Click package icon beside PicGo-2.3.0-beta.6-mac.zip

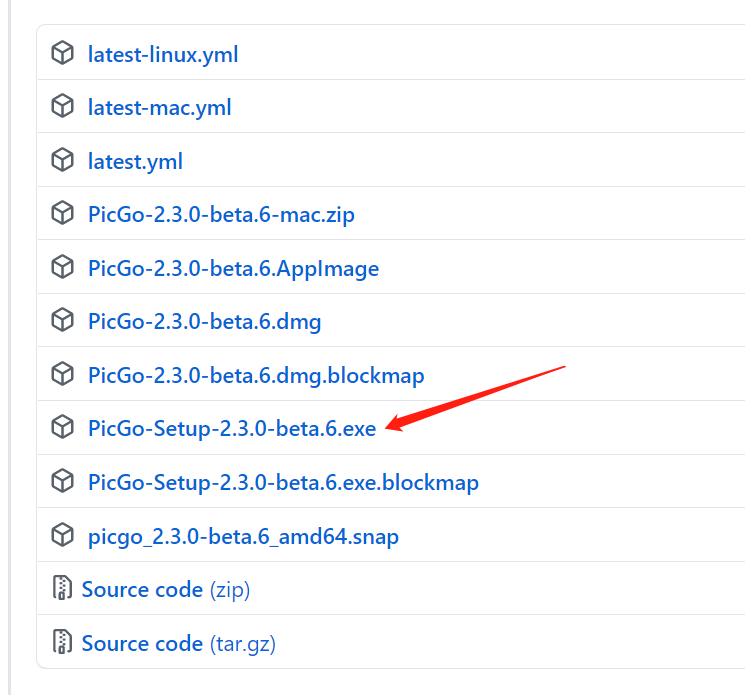(x=62, y=213)
